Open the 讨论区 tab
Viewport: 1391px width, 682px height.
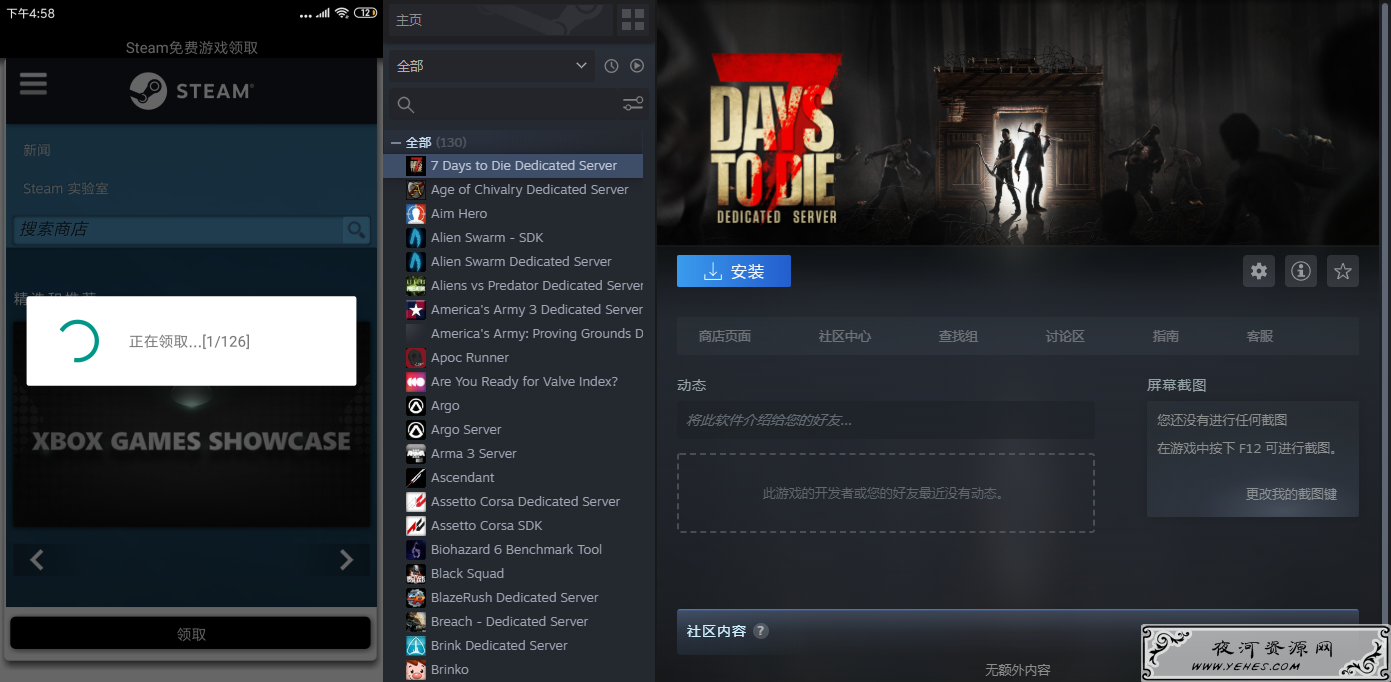(x=1065, y=337)
